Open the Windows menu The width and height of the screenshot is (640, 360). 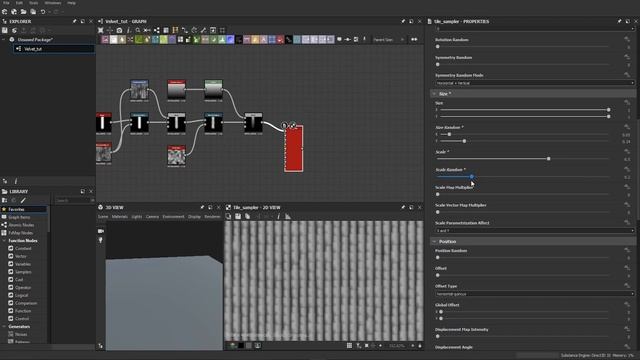pyautogui.click(x=53, y=3)
